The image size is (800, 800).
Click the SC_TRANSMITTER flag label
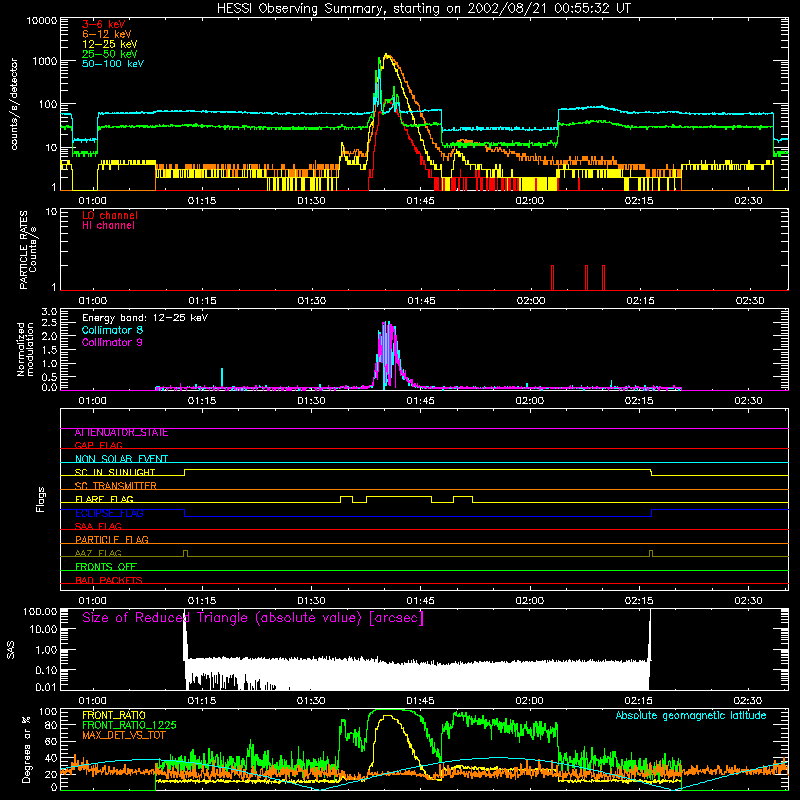[115, 486]
